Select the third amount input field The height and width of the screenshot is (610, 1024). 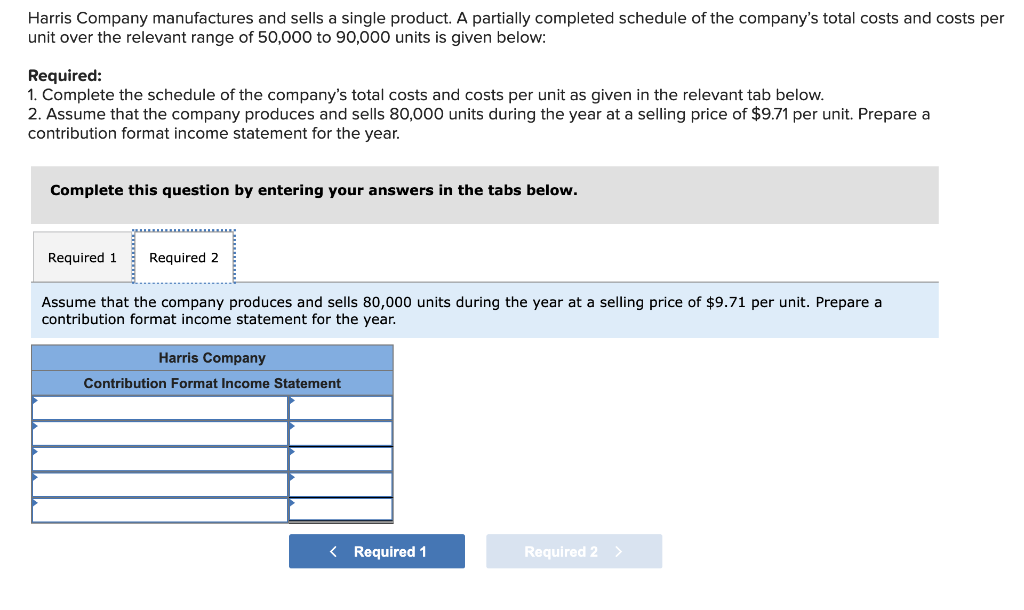pyautogui.click(x=342, y=457)
